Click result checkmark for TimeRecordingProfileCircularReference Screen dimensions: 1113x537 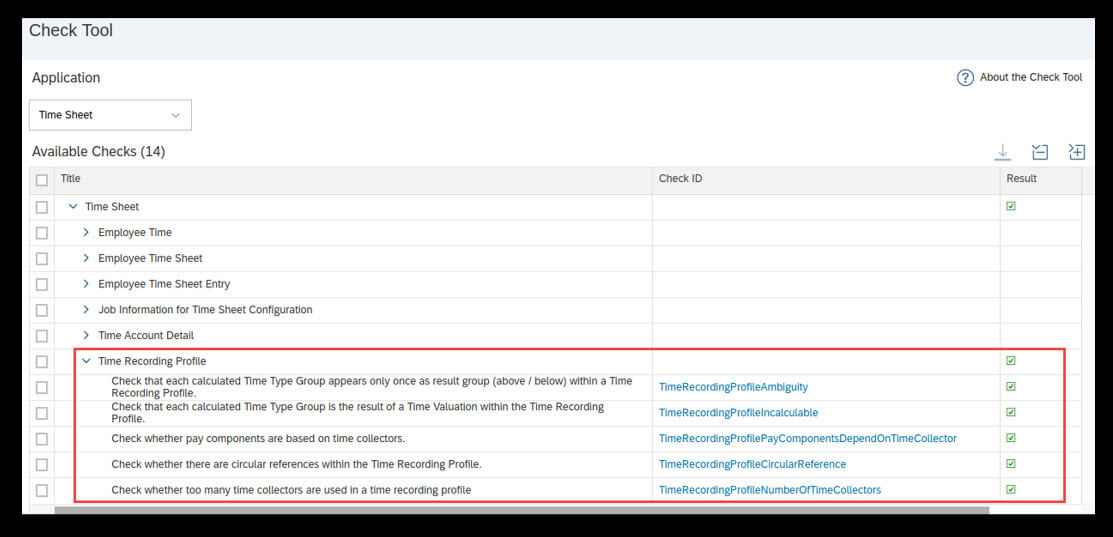coord(1011,463)
